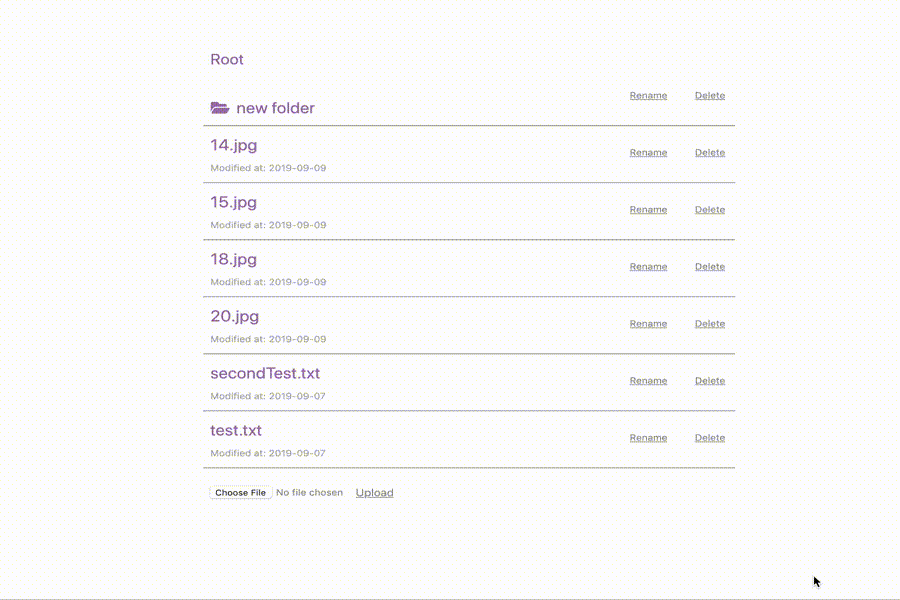Delete secondTest.txt

click(x=710, y=381)
